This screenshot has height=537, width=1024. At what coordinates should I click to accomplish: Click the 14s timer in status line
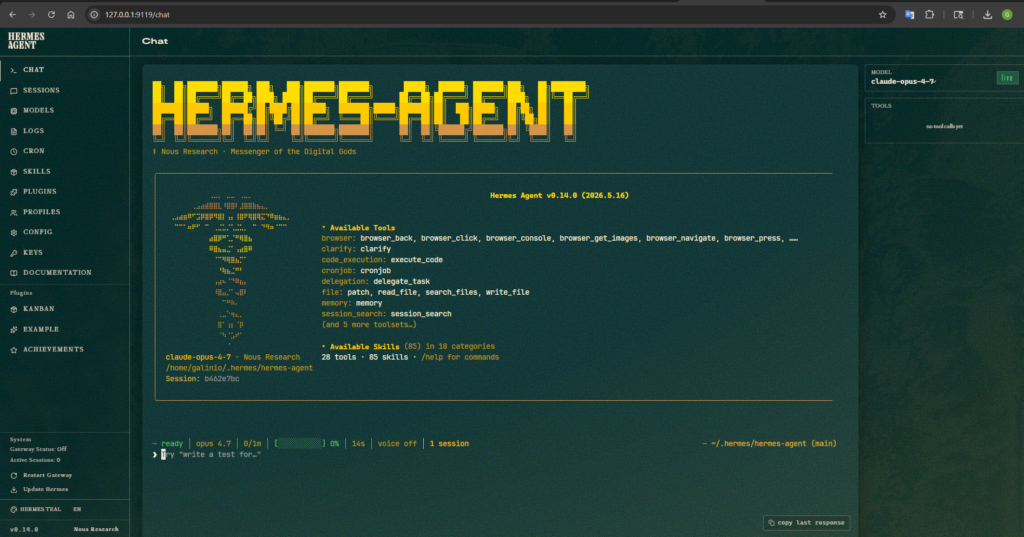point(358,444)
